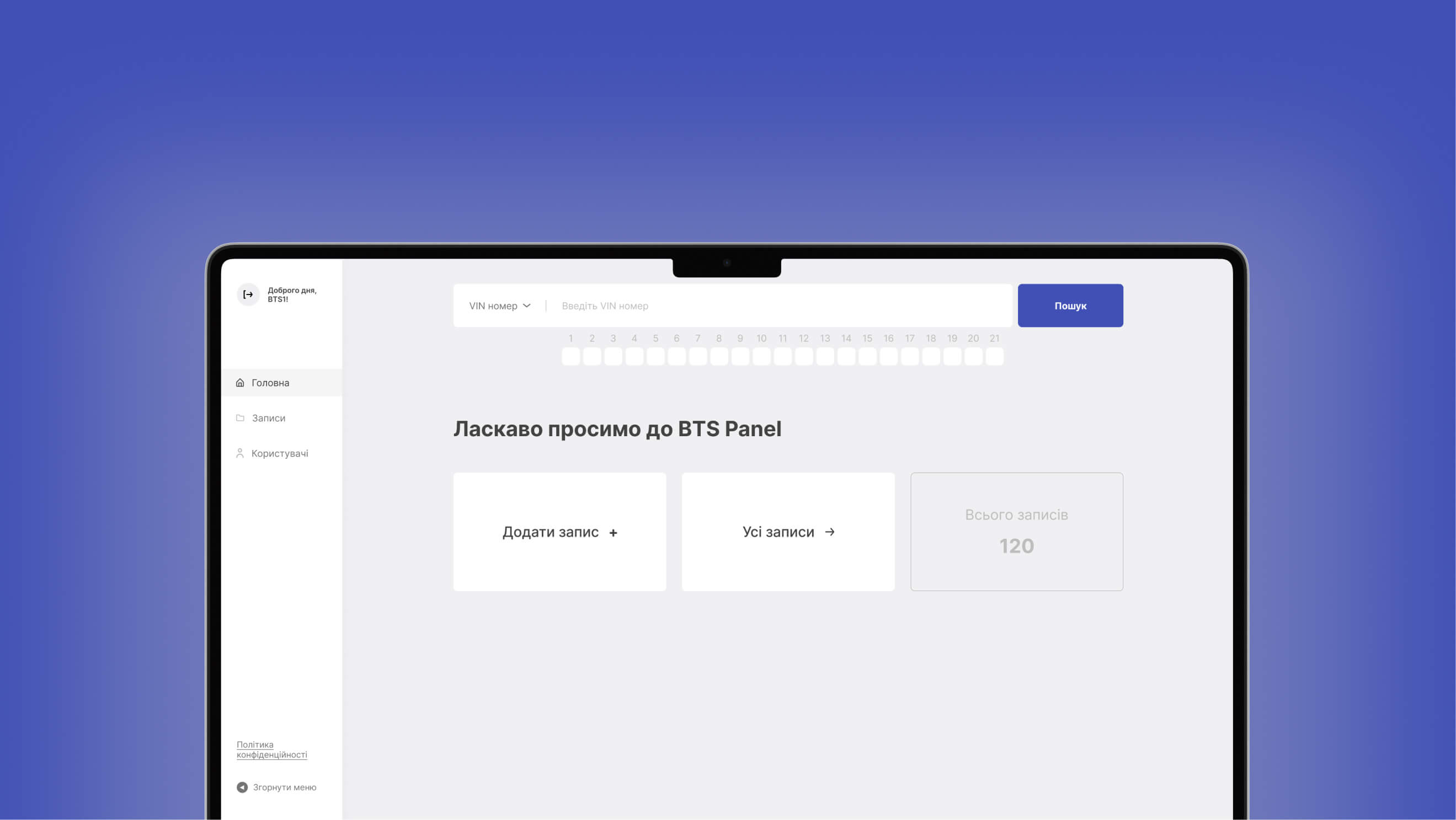This screenshot has width=1456, height=820.
Task: Click Згорнути меню text
Action: coord(284,787)
